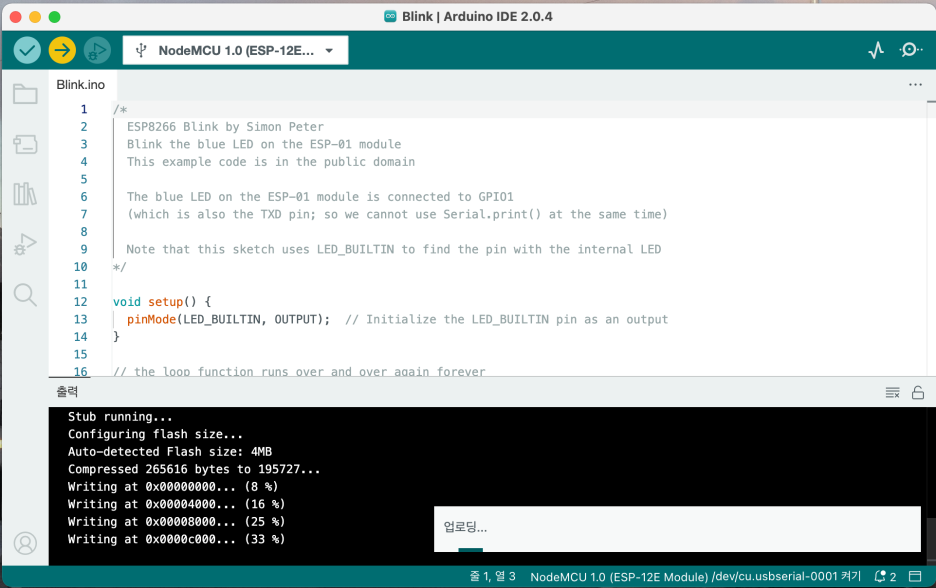Click the 업로딩 upload progress bar
This screenshot has height=588, width=936.
[x=470, y=549]
